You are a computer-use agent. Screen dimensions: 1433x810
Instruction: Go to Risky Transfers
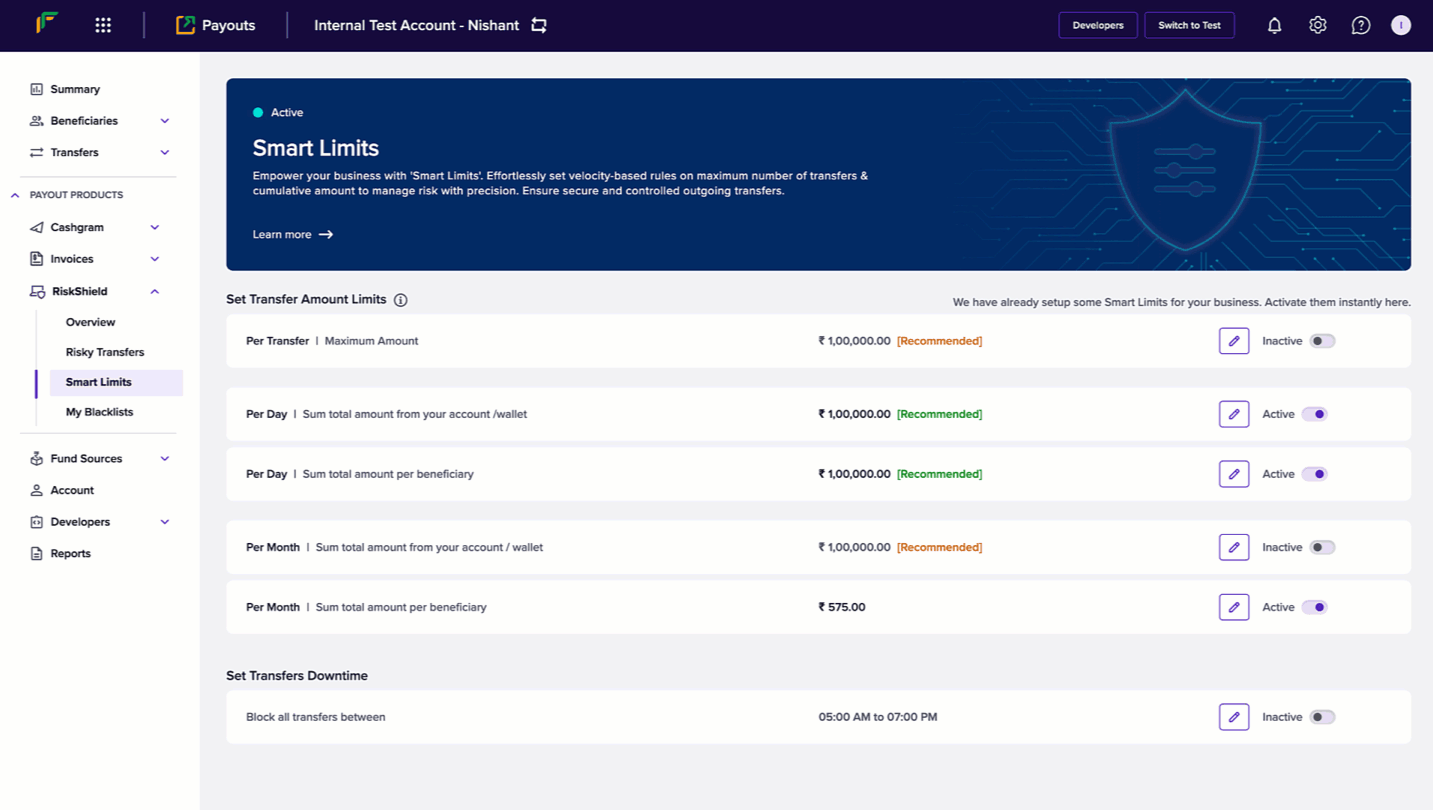click(x=105, y=352)
